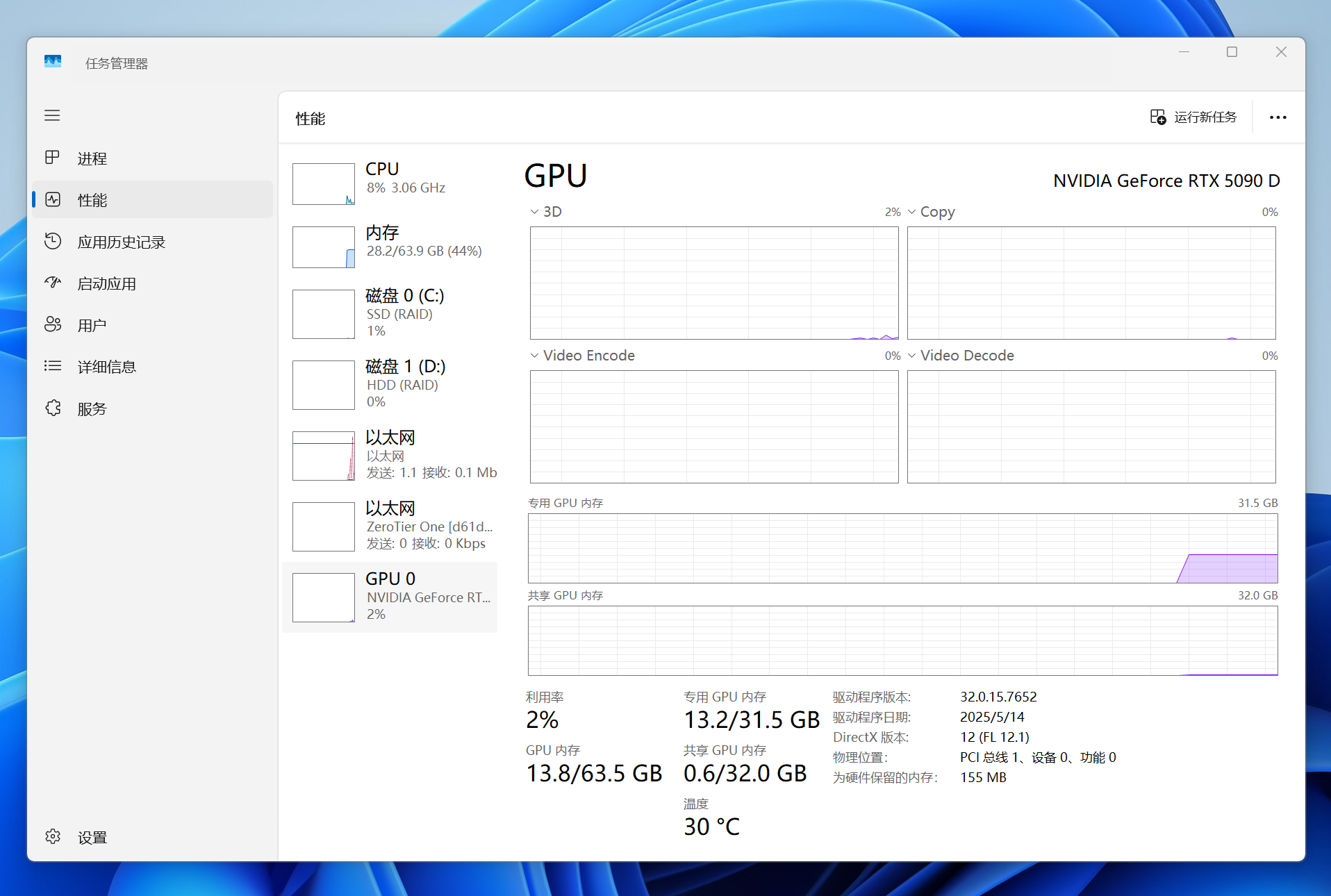Go to 详细信息 page
1331x896 pixels.
coord(152,367)
